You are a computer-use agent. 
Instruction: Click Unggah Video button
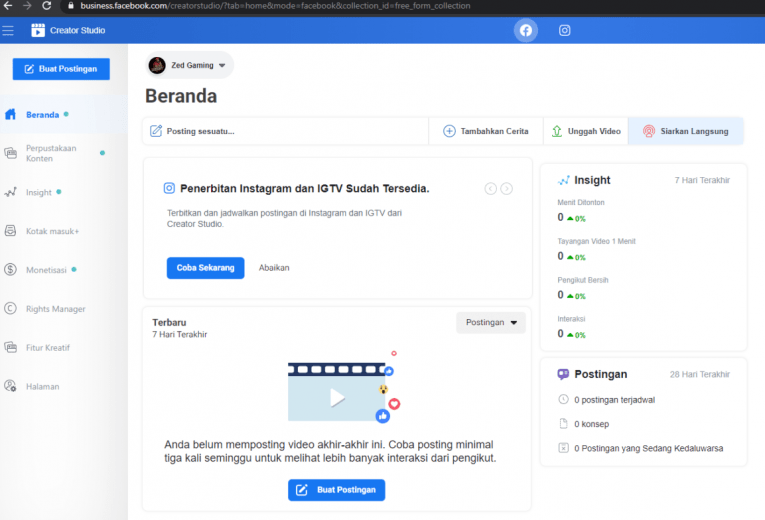click(586, 131)
